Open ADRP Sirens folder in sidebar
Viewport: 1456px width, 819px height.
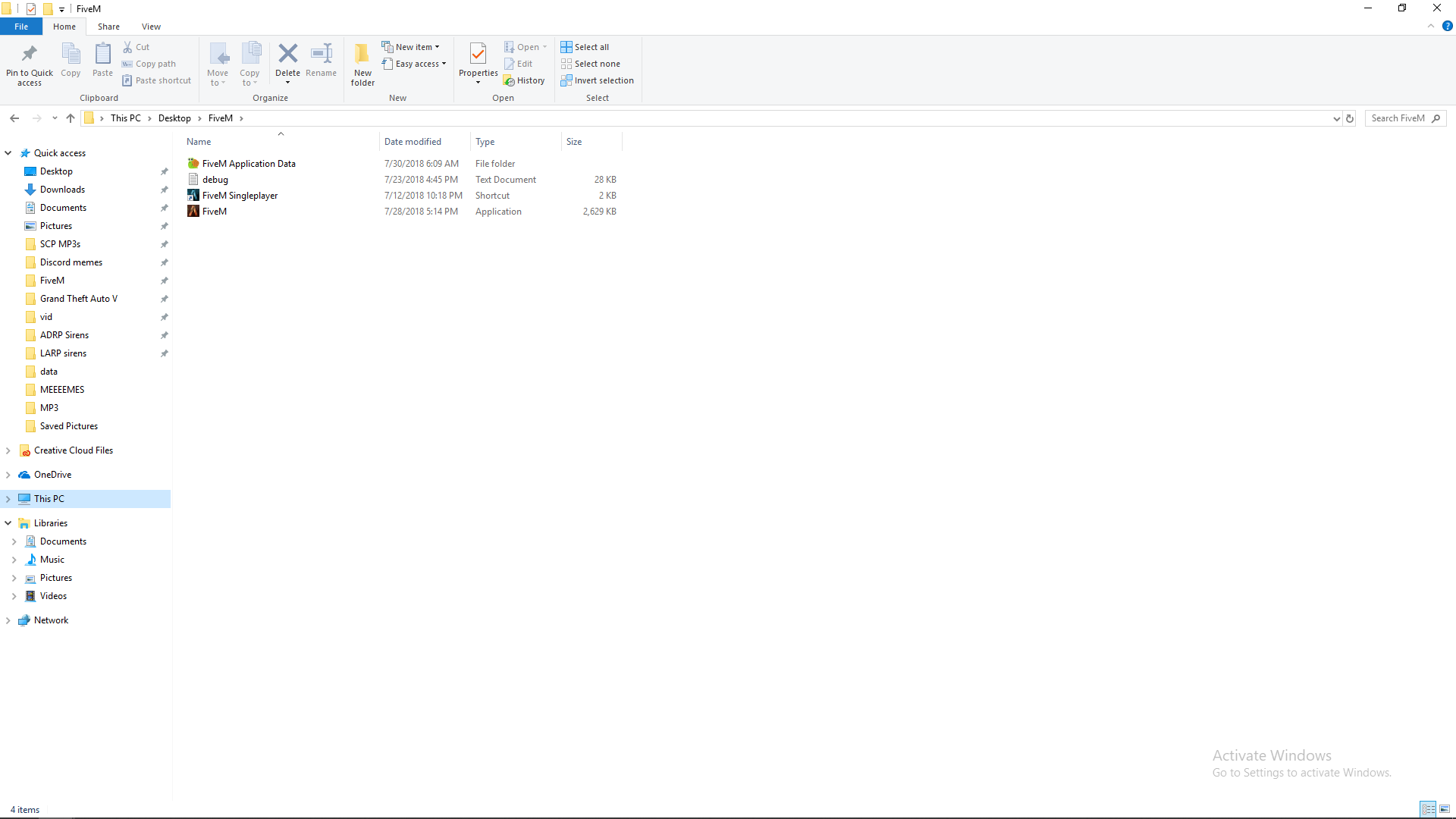pyautogui.click(x=64, y=335)
